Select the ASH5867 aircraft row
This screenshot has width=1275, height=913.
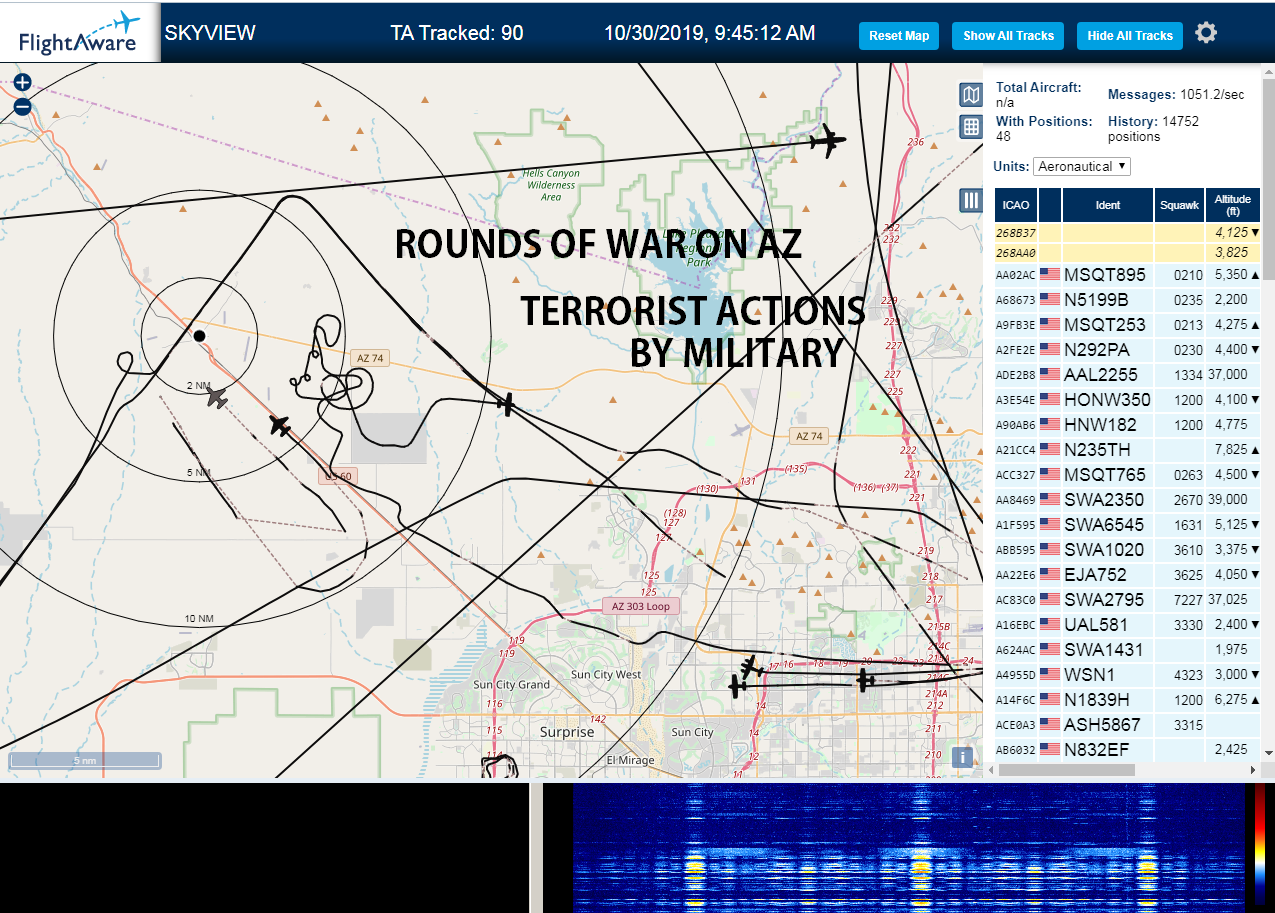1128,725
